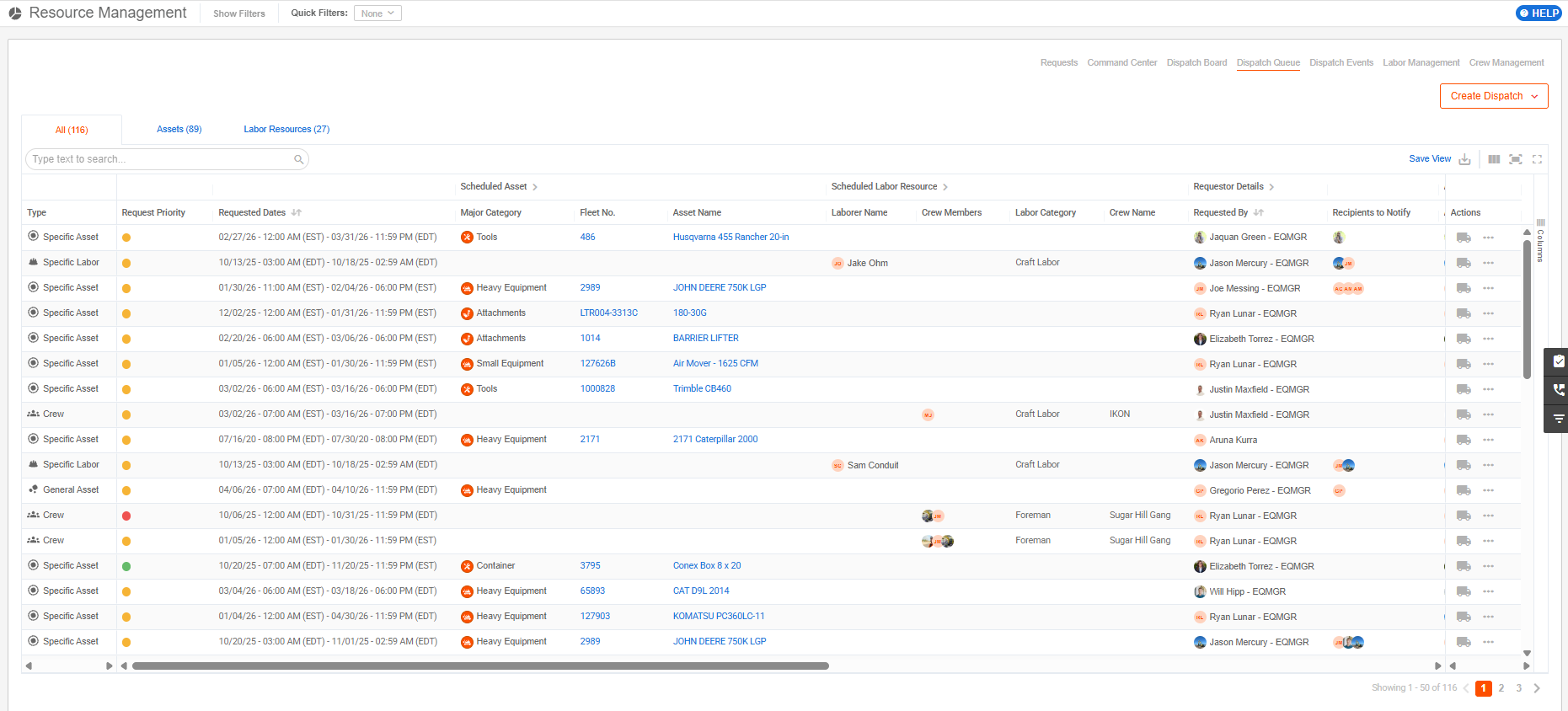Click dispatch truck icon for KOMATSU PC360LC-11 row
The height and width of the screenshot is (711, 1568).
point(1464,617)
